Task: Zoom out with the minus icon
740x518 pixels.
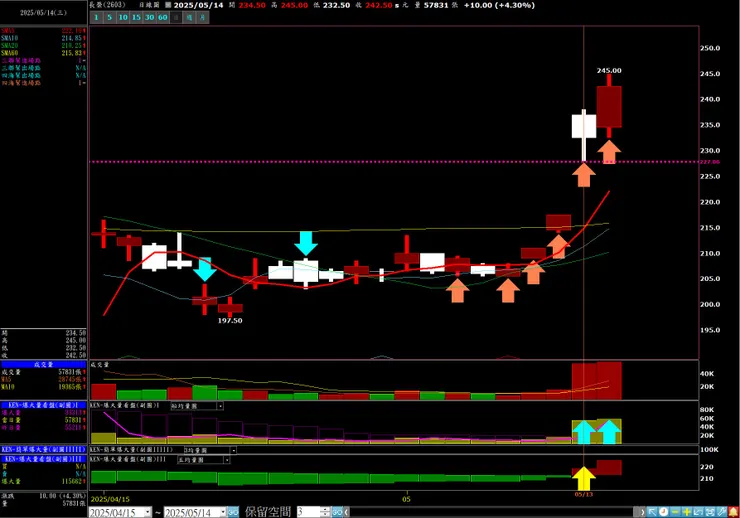Action: coord(675,512)
